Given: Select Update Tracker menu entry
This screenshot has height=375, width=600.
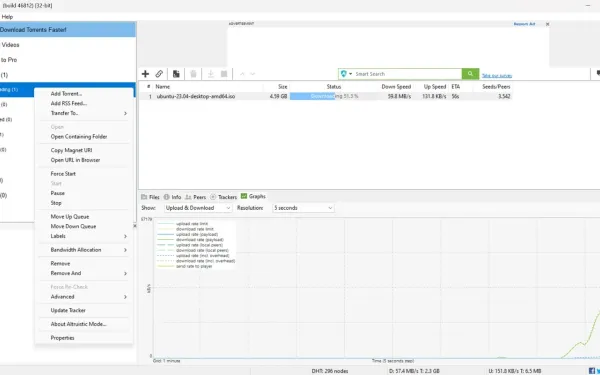Looking at the screenshot, I should pos(68,310).
